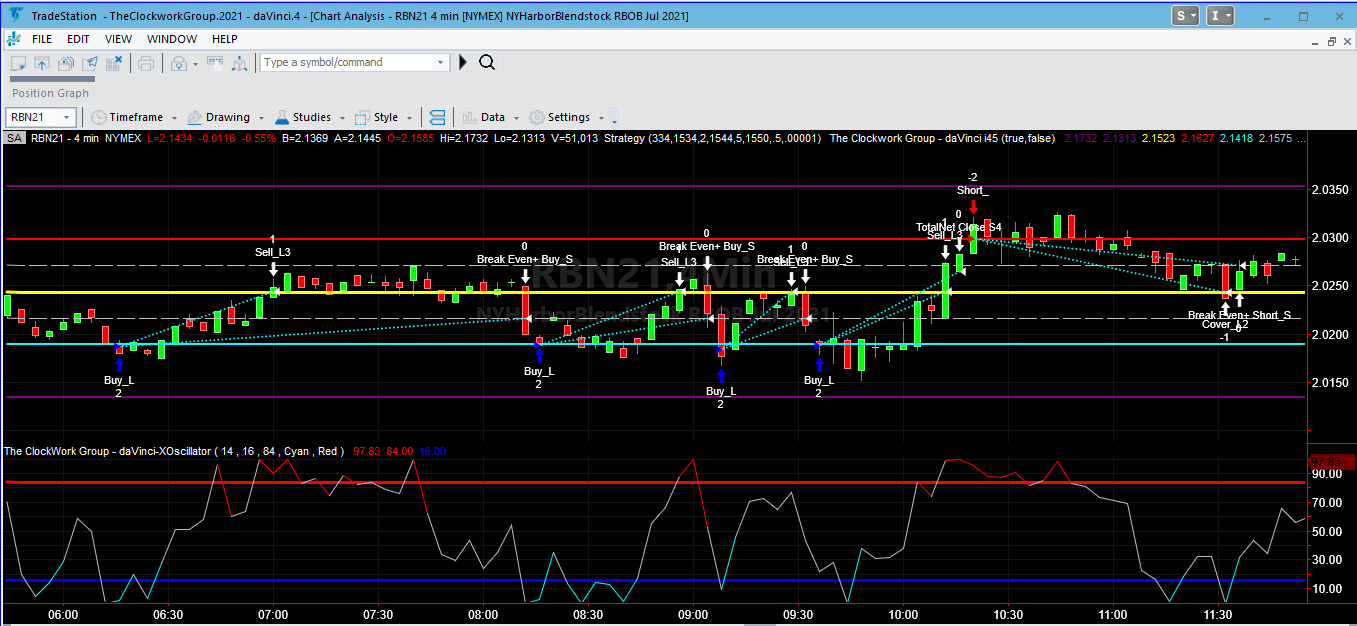Click the grid with X delete icon
The image size is (1357, 626).
pyautogui.click(x=114, y=63)
